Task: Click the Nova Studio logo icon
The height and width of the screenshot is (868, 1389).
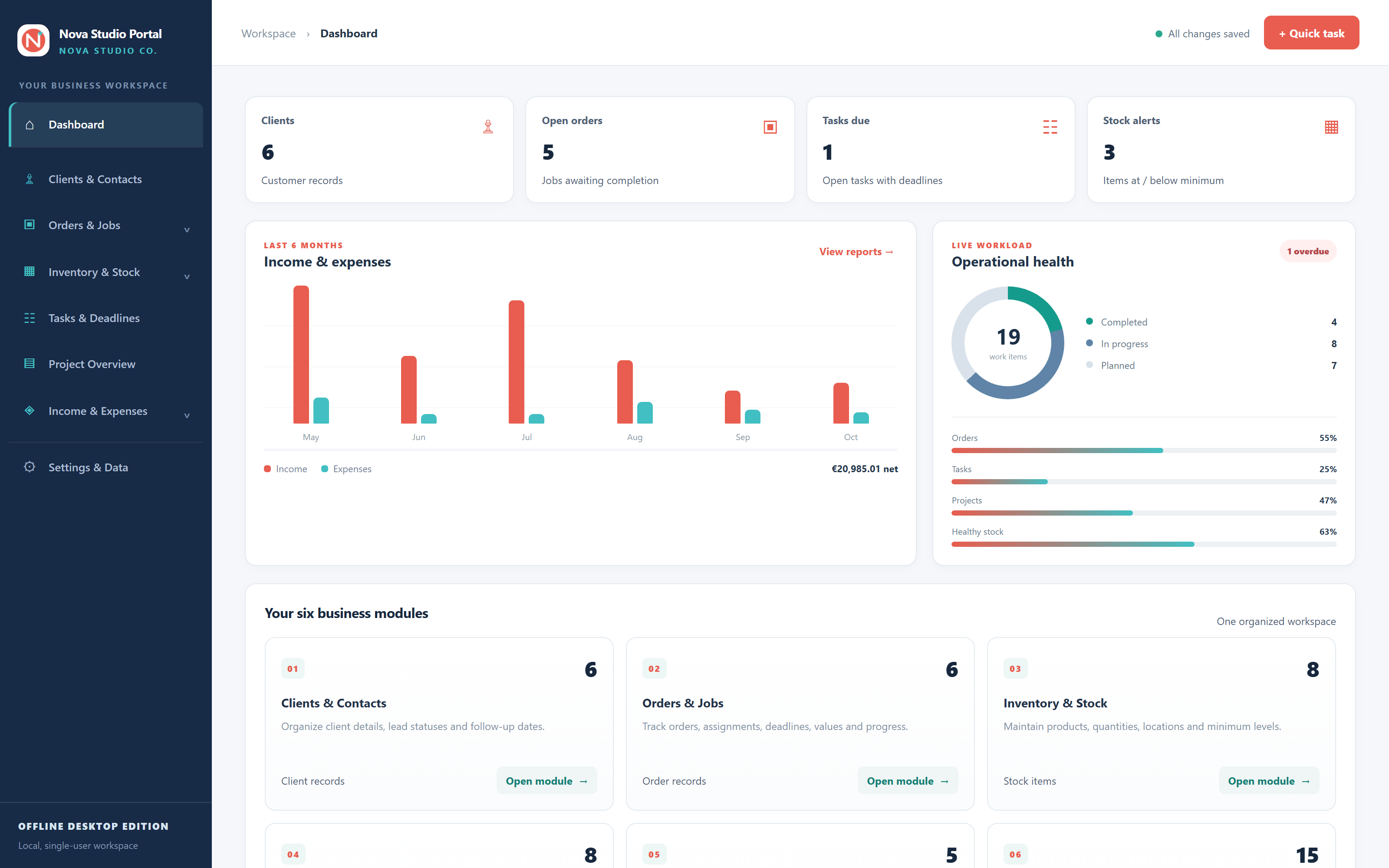Action: [33, 40]
